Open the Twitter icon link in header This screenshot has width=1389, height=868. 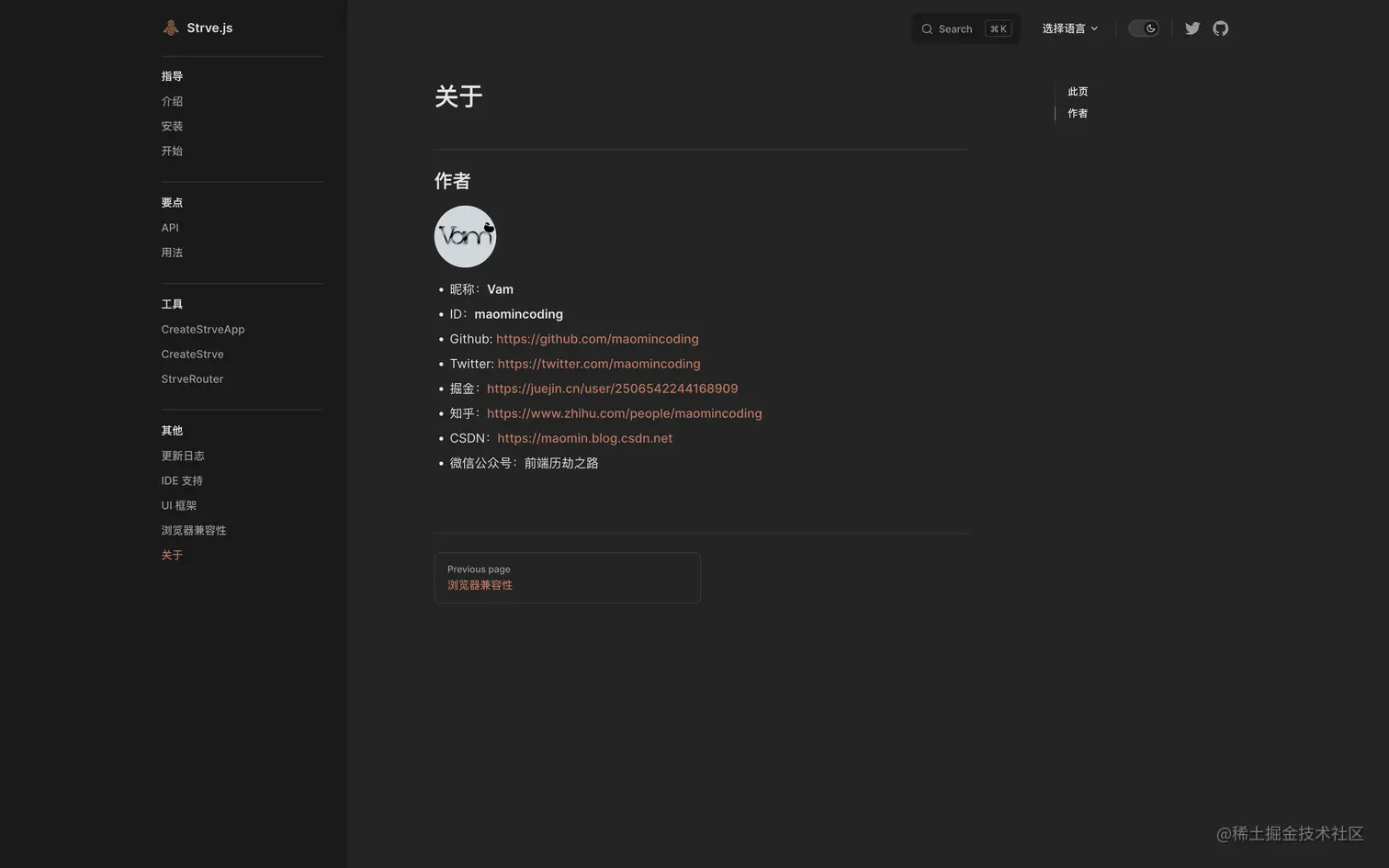point(1192,28)
